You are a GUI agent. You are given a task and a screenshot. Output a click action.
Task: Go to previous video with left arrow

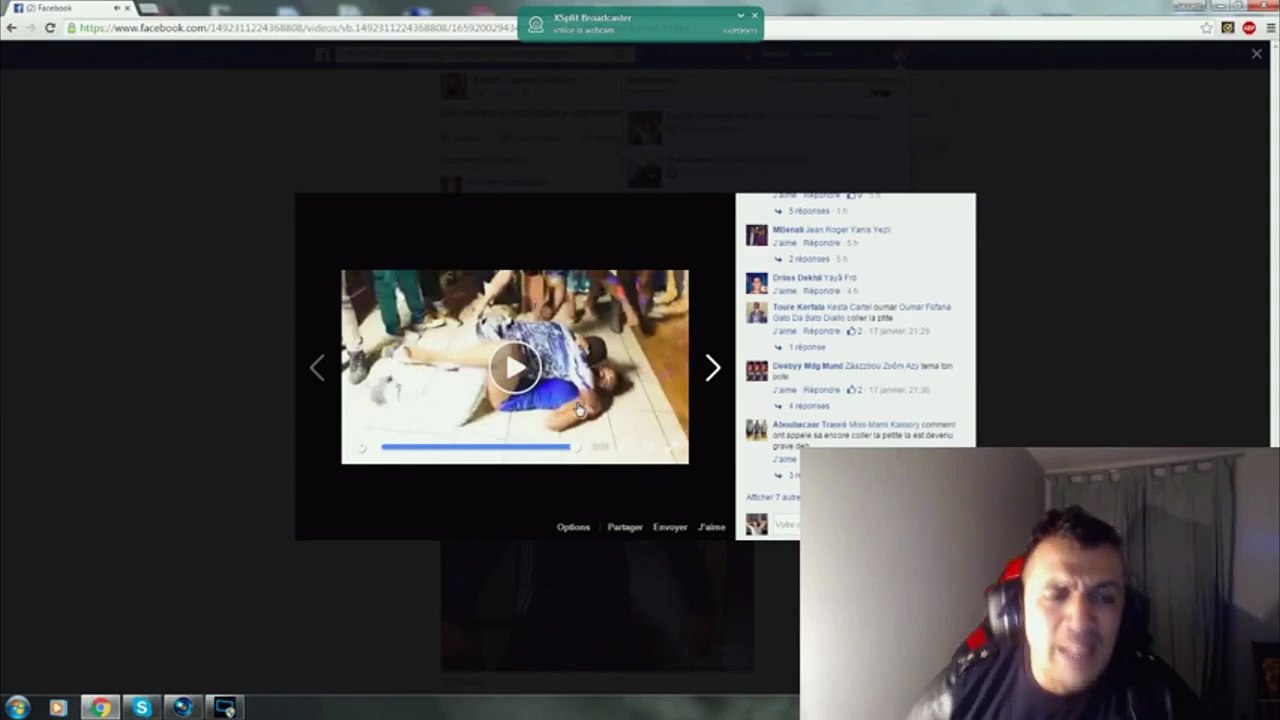click(317, 368)
